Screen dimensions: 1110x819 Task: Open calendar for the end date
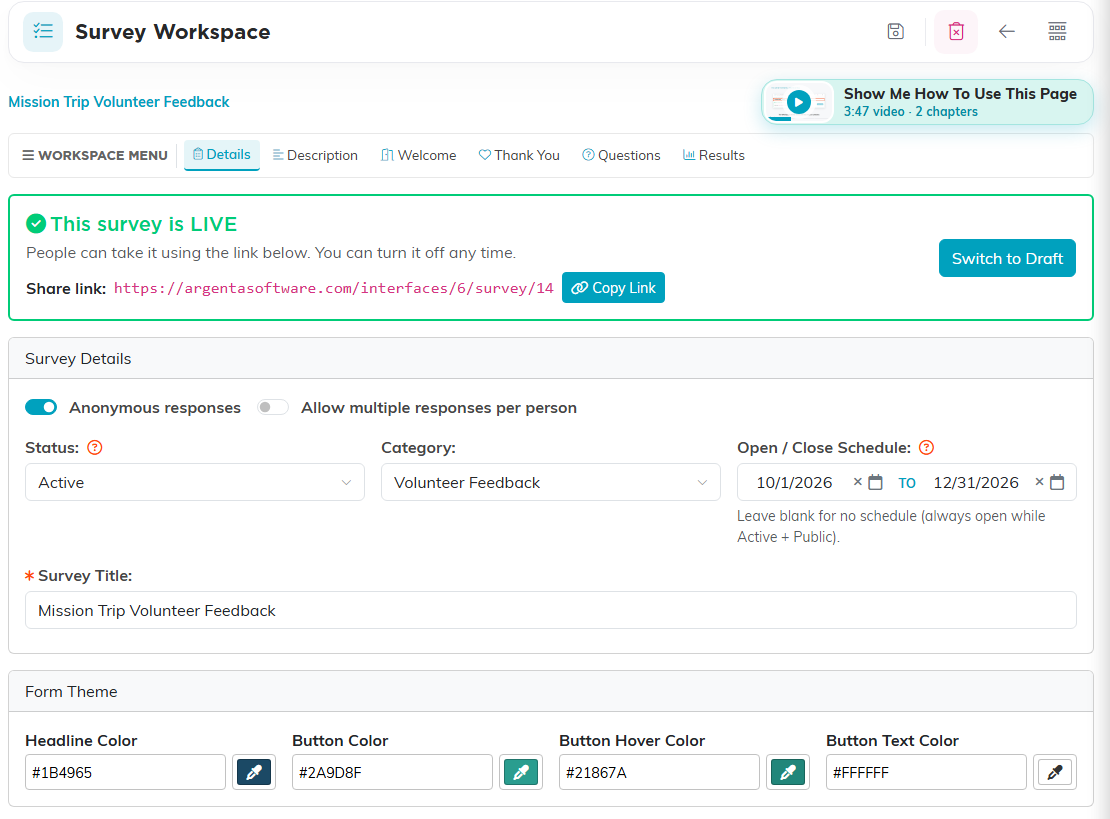coord(1057,482)
